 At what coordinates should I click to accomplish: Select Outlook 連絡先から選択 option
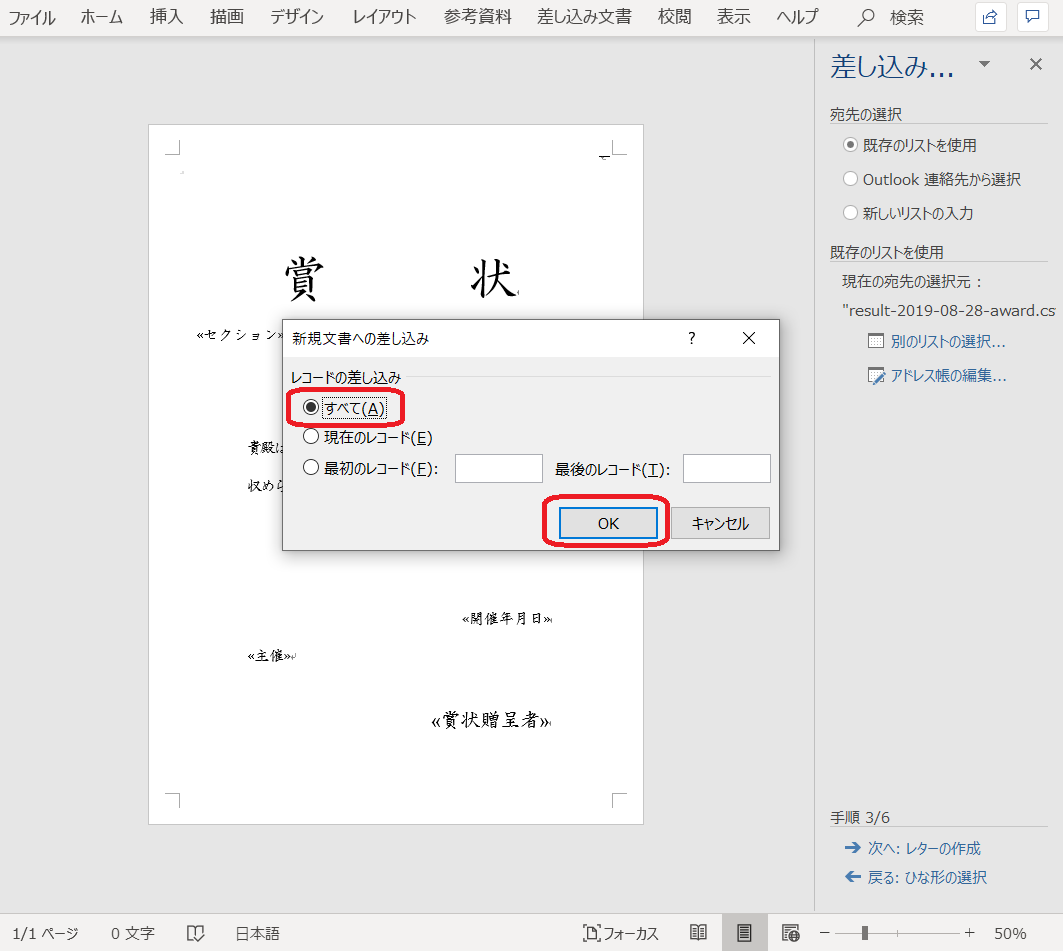coord(850,179)
